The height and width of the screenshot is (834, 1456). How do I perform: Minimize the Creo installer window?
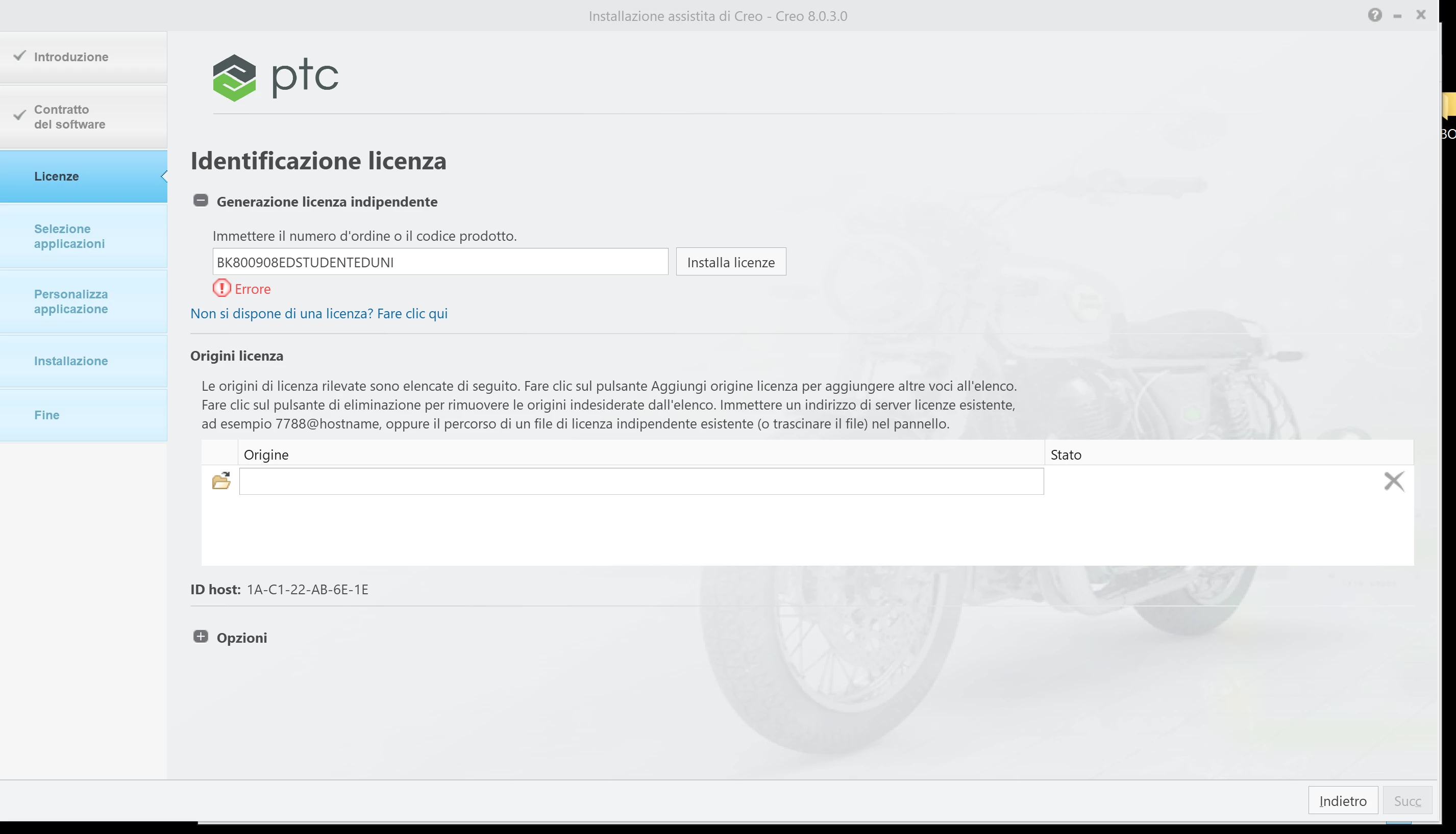[1397, 16]
